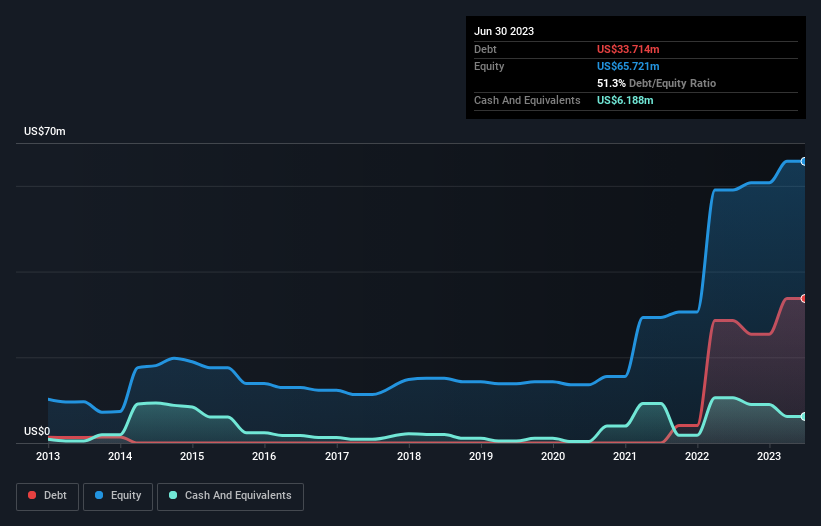821x526 pixels.
Task: Select the 2023 x-axis label
Action: click(x=769, y=456)
